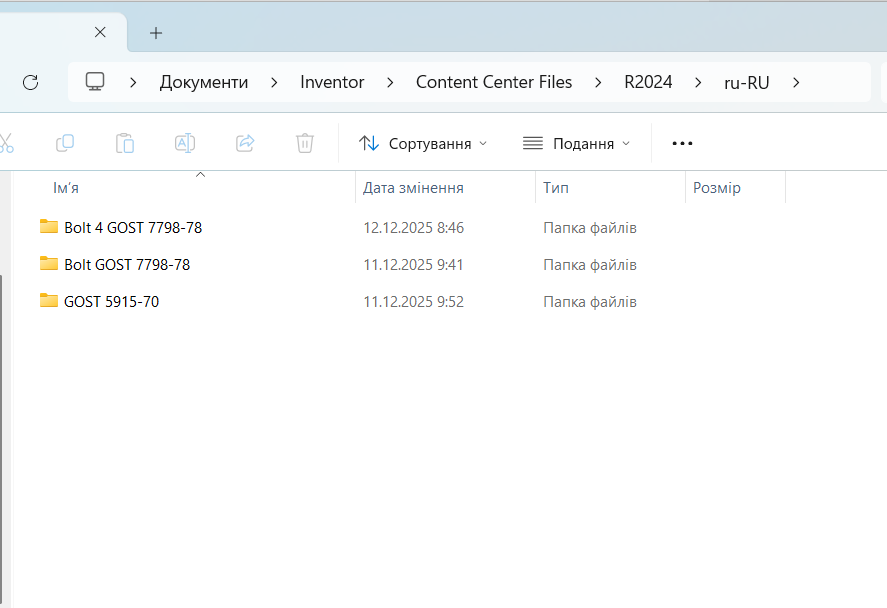This screenshot has height=608, width=887.
Task: Open the Сортування sort dropdown
Action: [x=423, y=144]
